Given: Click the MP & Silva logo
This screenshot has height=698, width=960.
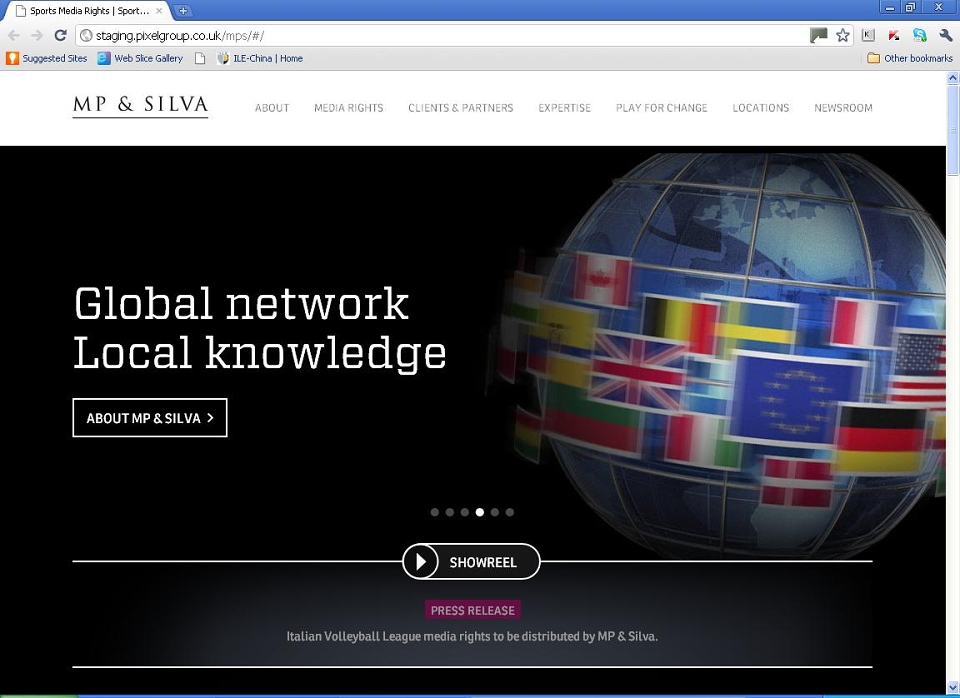Looking at the screenshot, I should 140,105.
